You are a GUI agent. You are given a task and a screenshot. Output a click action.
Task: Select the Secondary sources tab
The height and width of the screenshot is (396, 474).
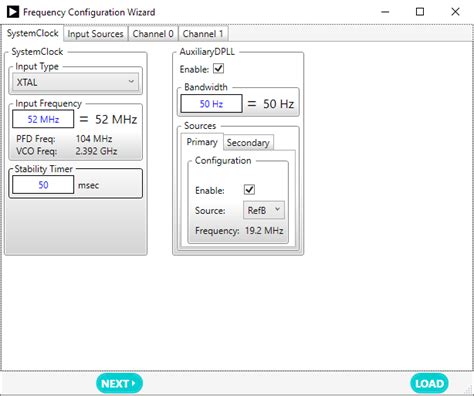point(248,143)
